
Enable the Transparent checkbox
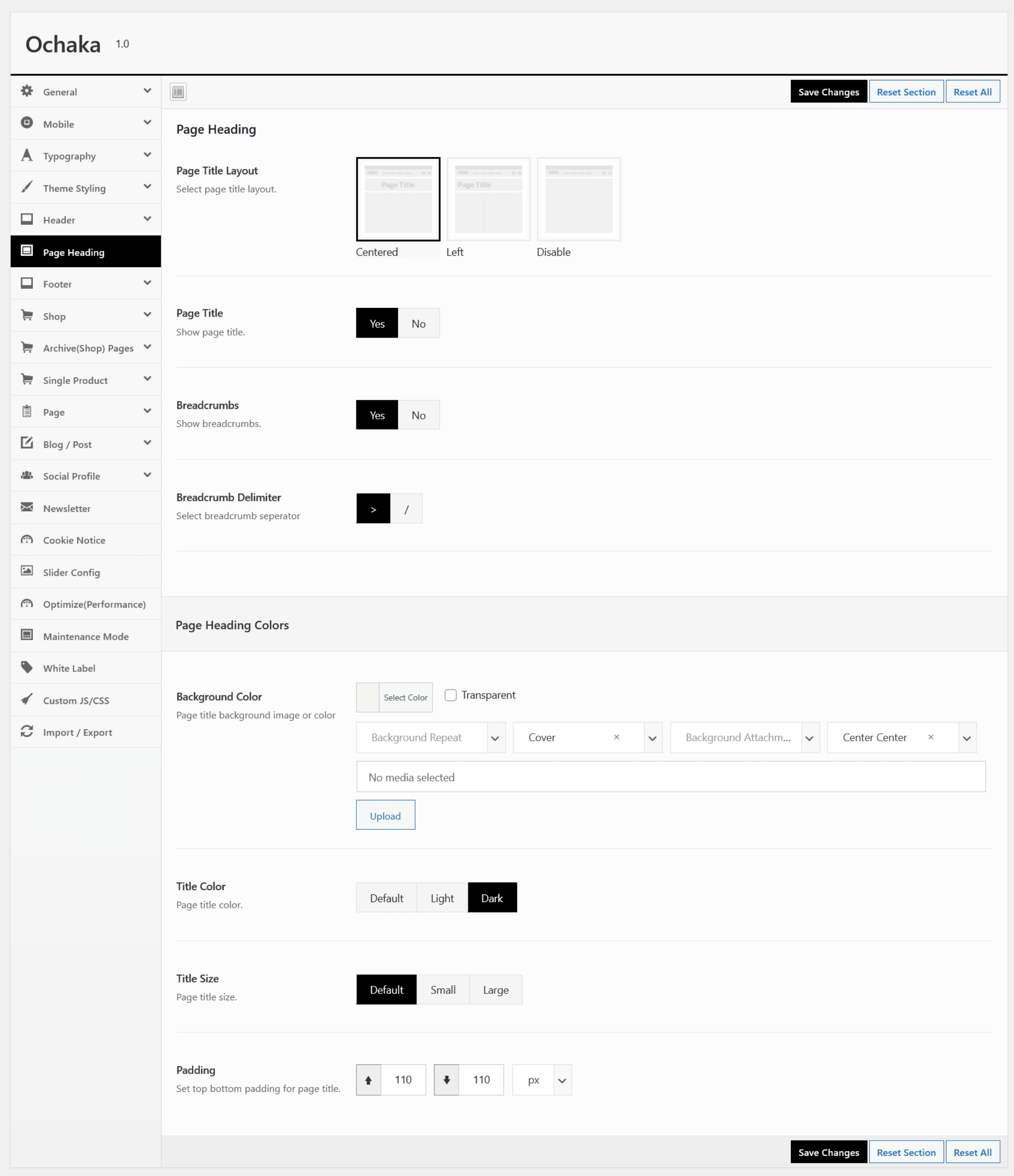click(451, 695)
